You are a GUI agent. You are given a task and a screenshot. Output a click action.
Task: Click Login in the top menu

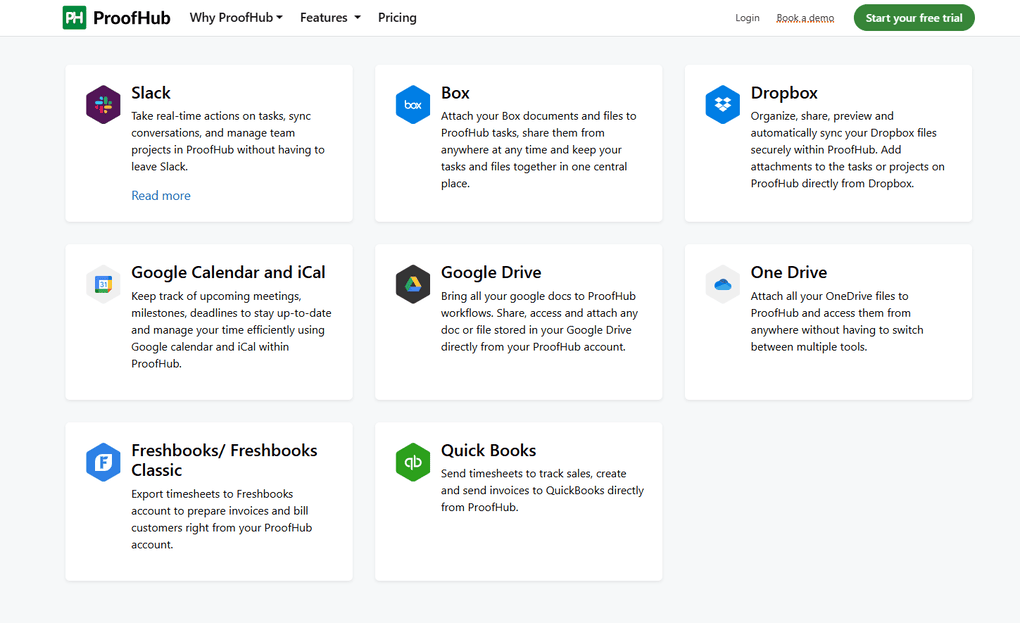coord(747,17)
